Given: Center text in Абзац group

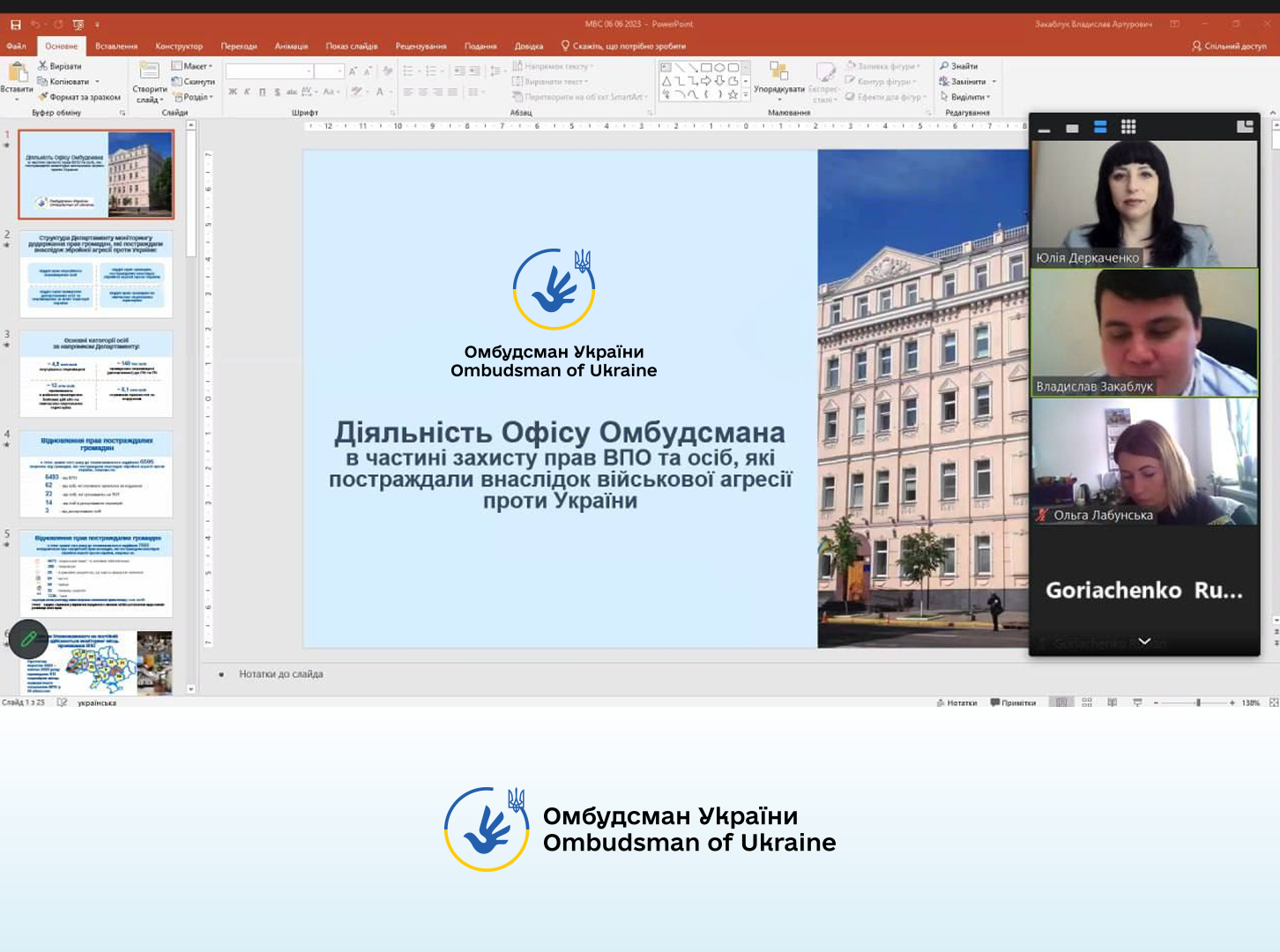Looking at the screenshot, I should [423, 92].
